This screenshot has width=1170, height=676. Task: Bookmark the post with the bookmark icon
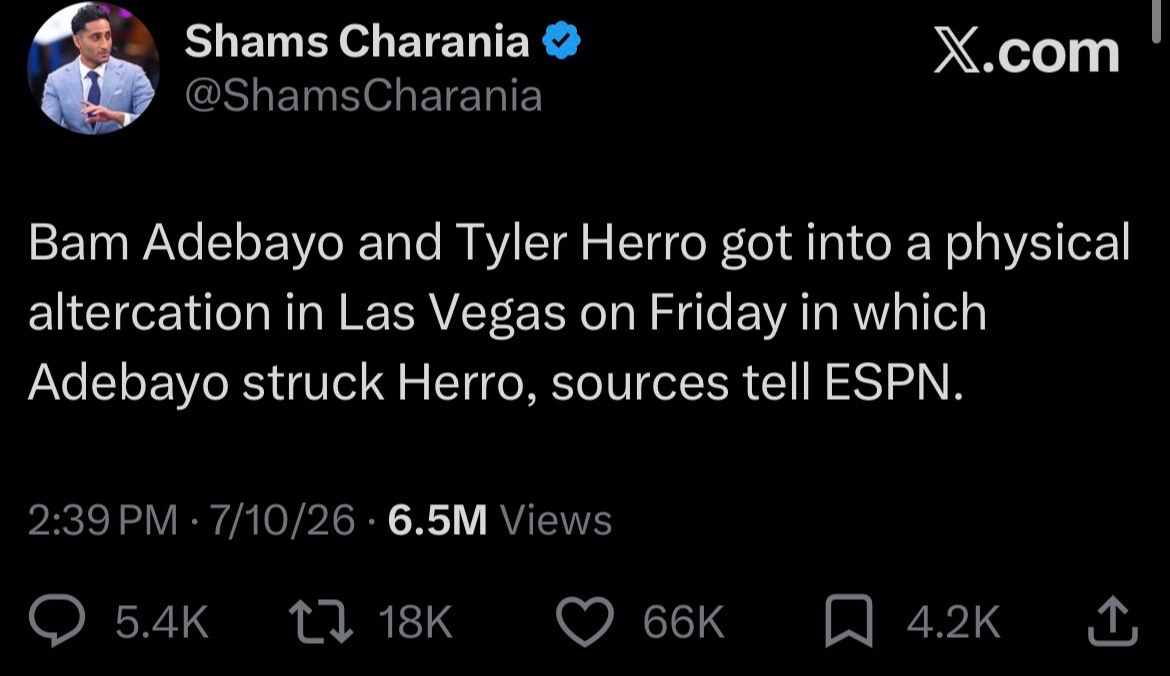[x=849, y=621]
